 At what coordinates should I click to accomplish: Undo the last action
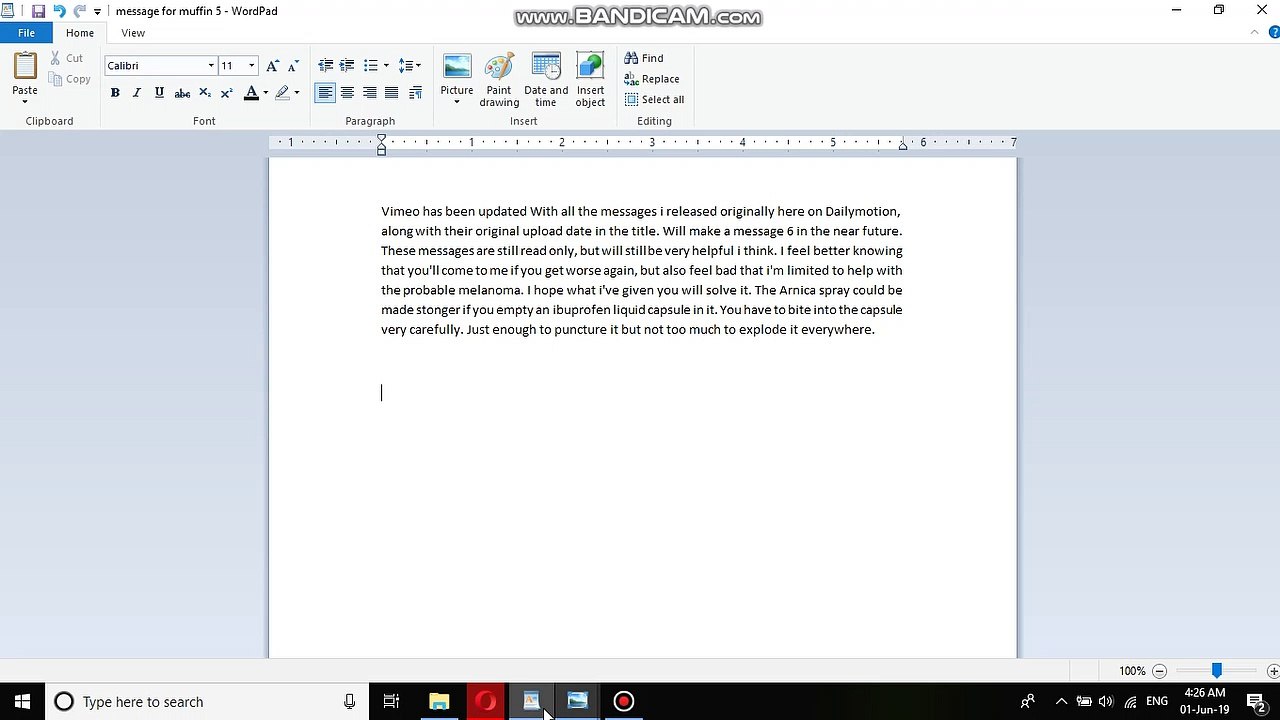pos(59,11)
